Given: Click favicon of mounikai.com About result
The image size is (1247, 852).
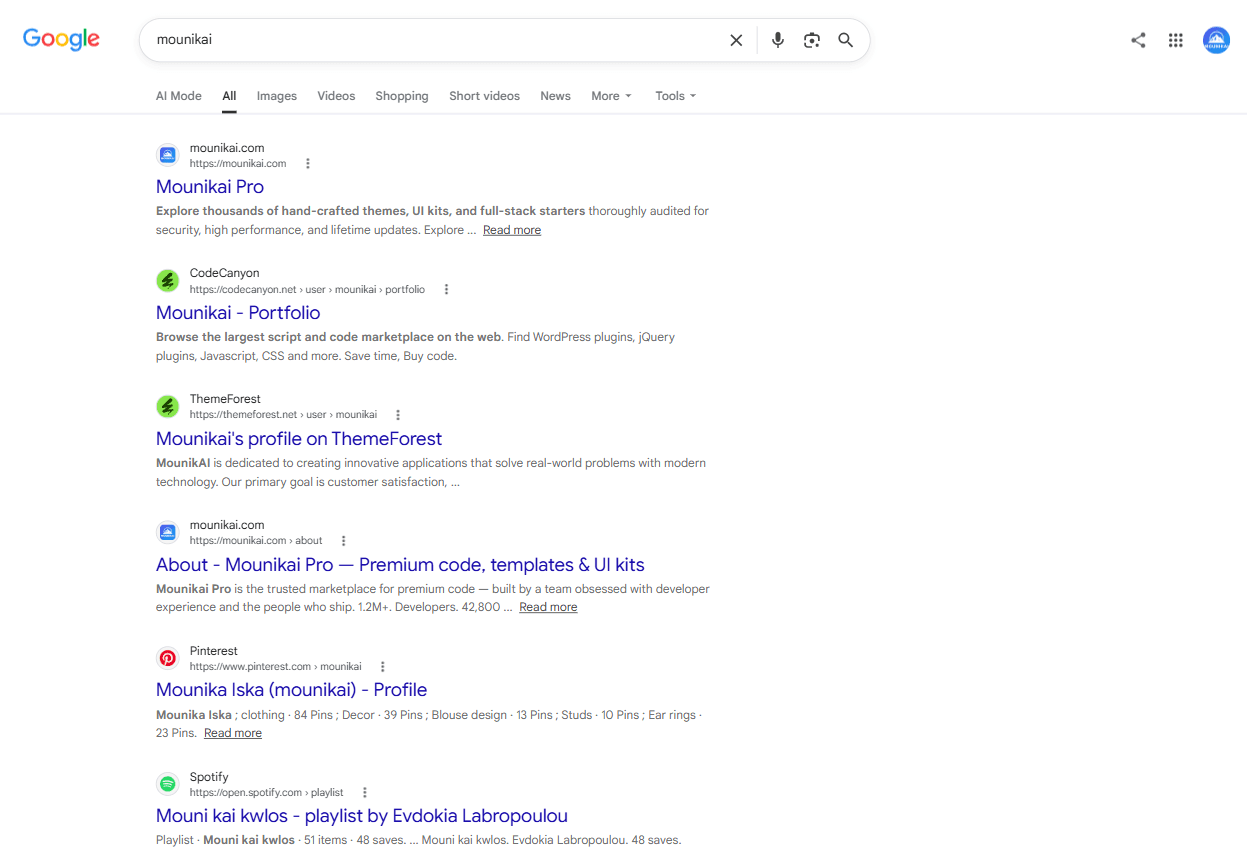Looking at the screenshot, I should [167, 532].
